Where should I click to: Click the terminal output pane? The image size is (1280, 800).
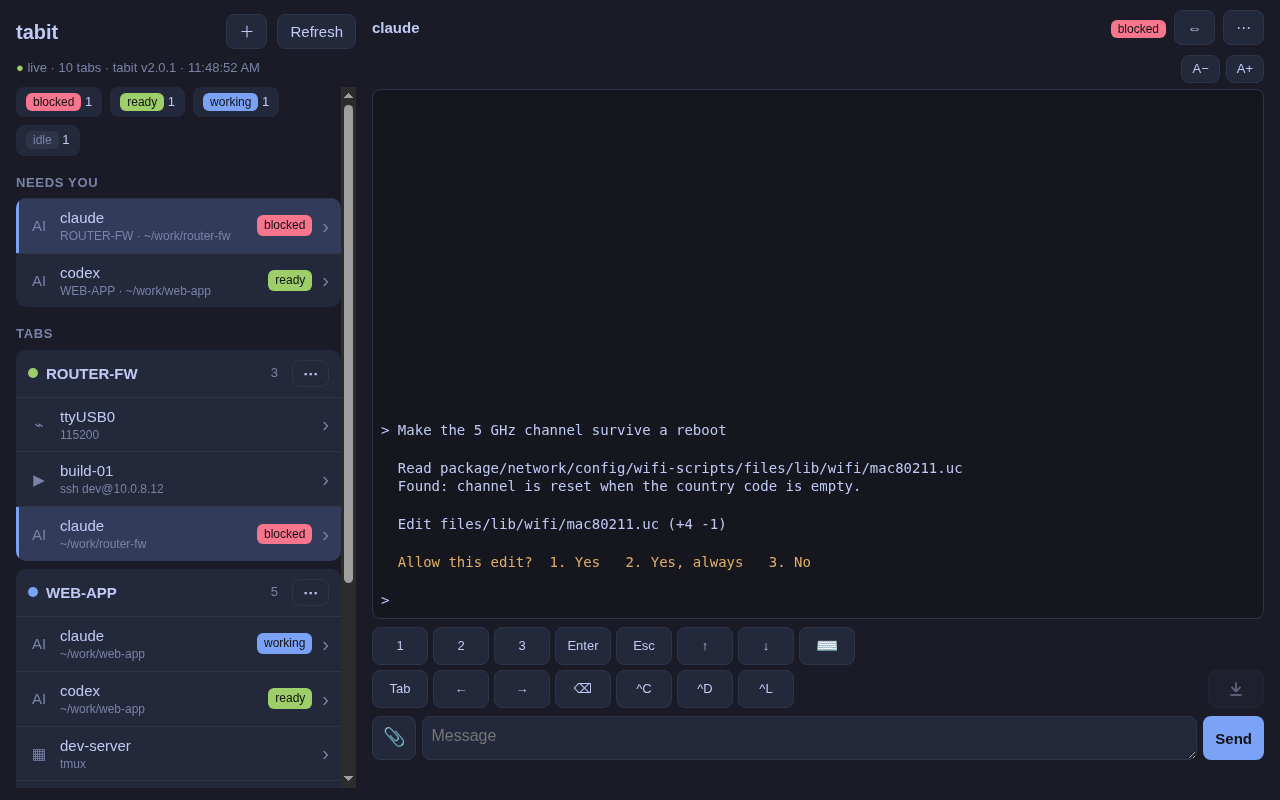(818, 354)
